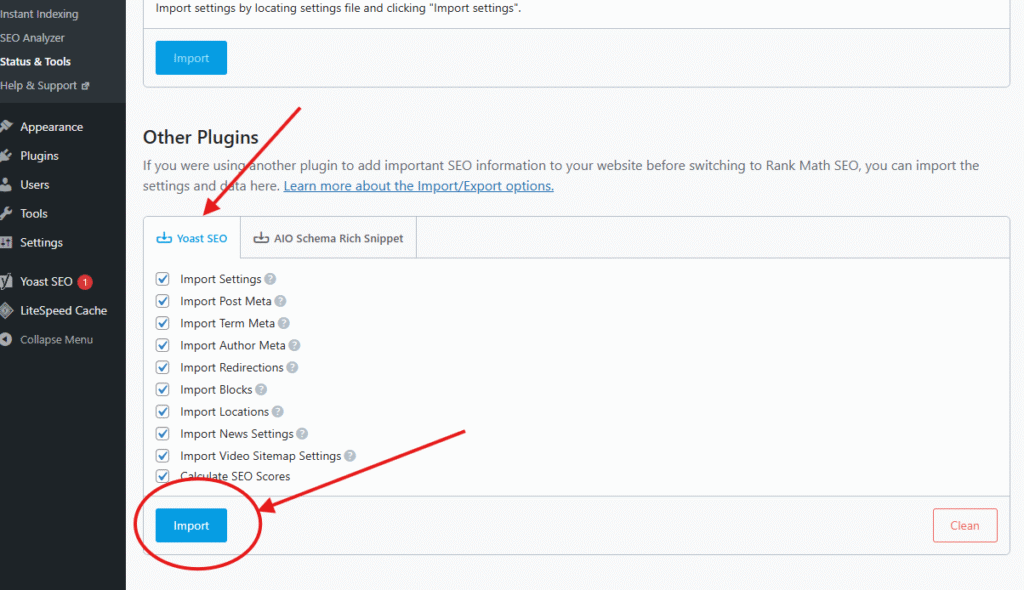Image resolution: width=1024 pixels, height=590 pixels.
Task: Click help icon next to Import Author Meta
Action: coord(295,346)
